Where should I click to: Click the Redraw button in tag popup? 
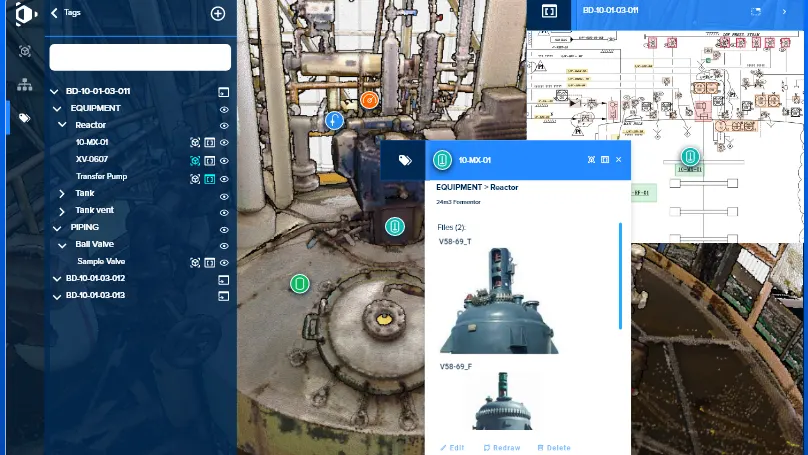(x=502, y=448)
